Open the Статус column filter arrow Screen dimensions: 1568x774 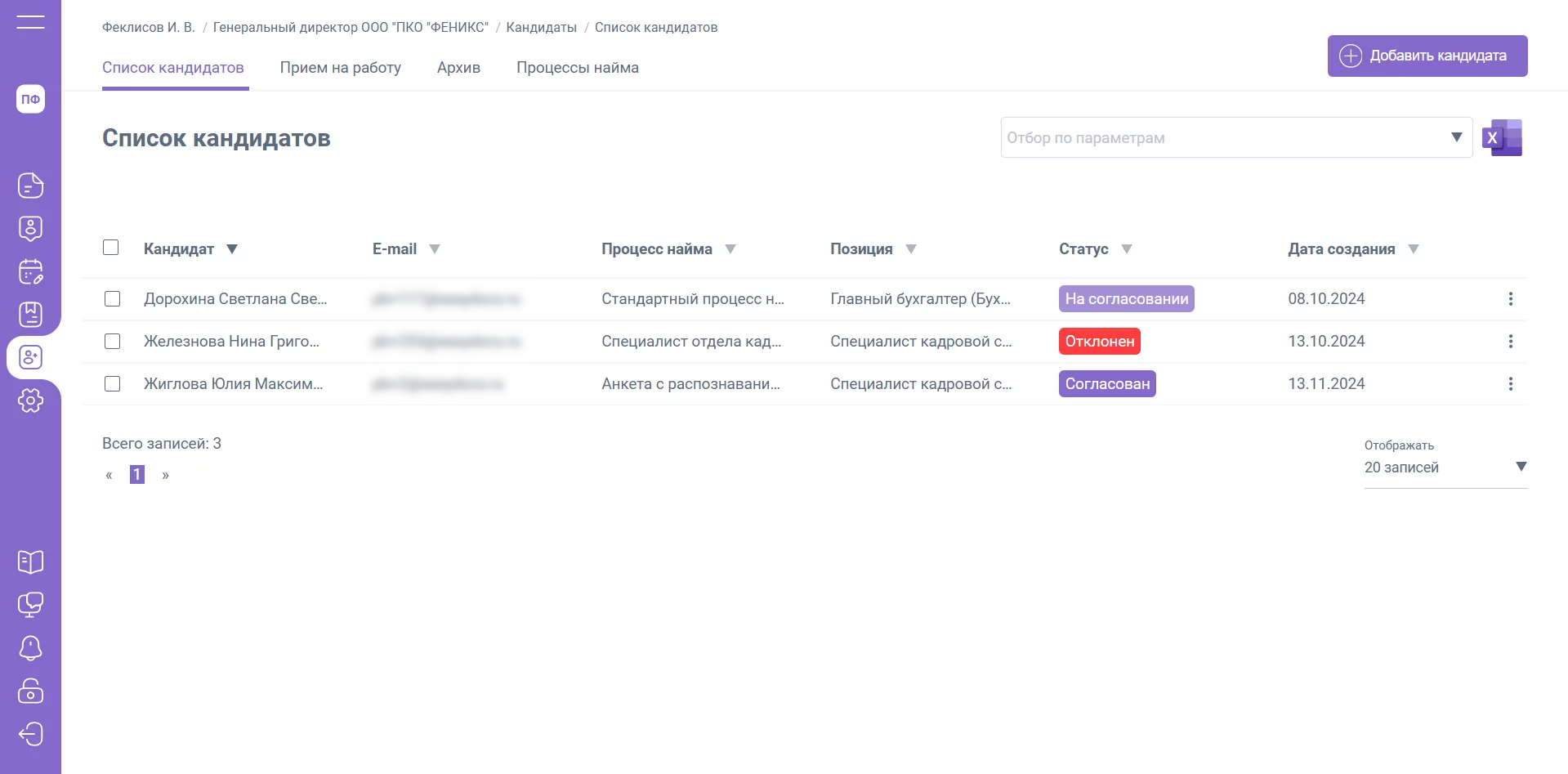(x=1127, y=249)
